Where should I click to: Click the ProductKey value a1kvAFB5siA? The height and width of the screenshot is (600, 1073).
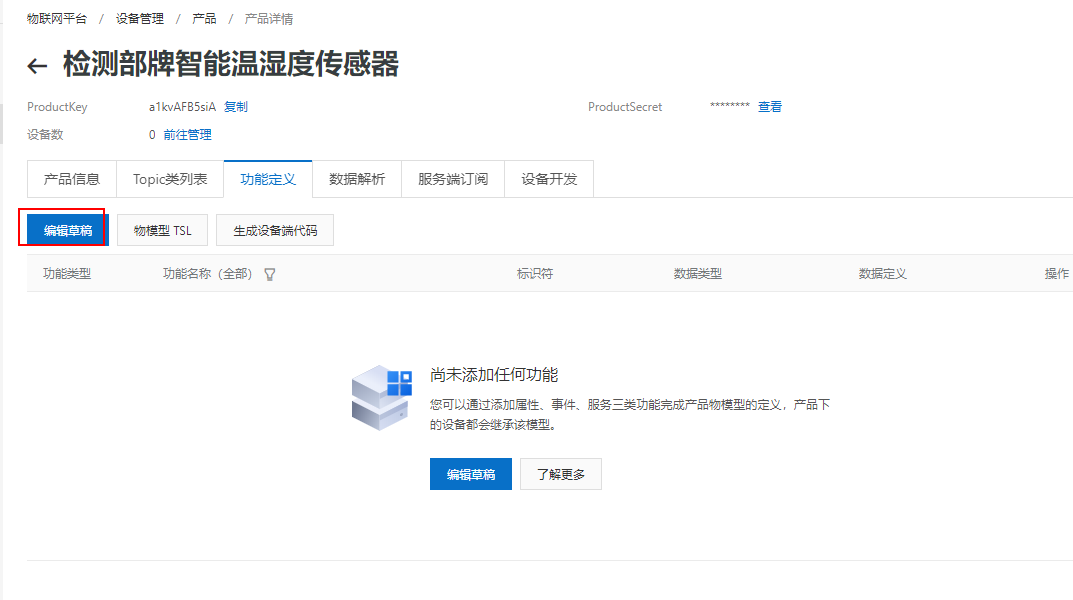182,107
